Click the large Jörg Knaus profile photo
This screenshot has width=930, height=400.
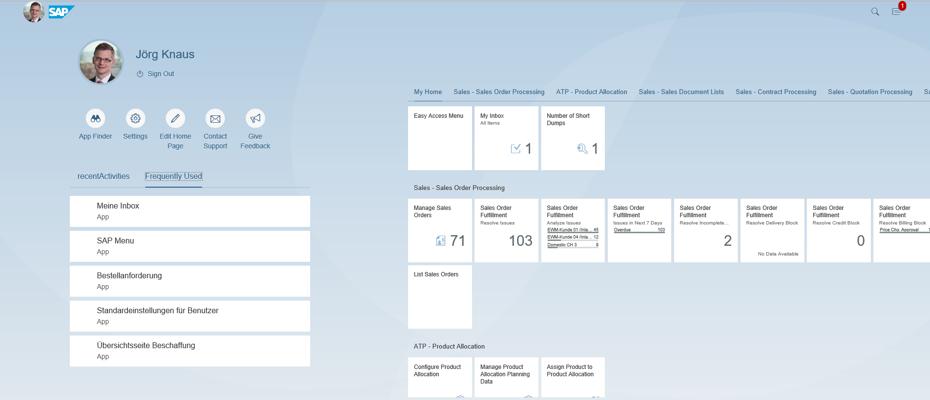coord(101,62)
